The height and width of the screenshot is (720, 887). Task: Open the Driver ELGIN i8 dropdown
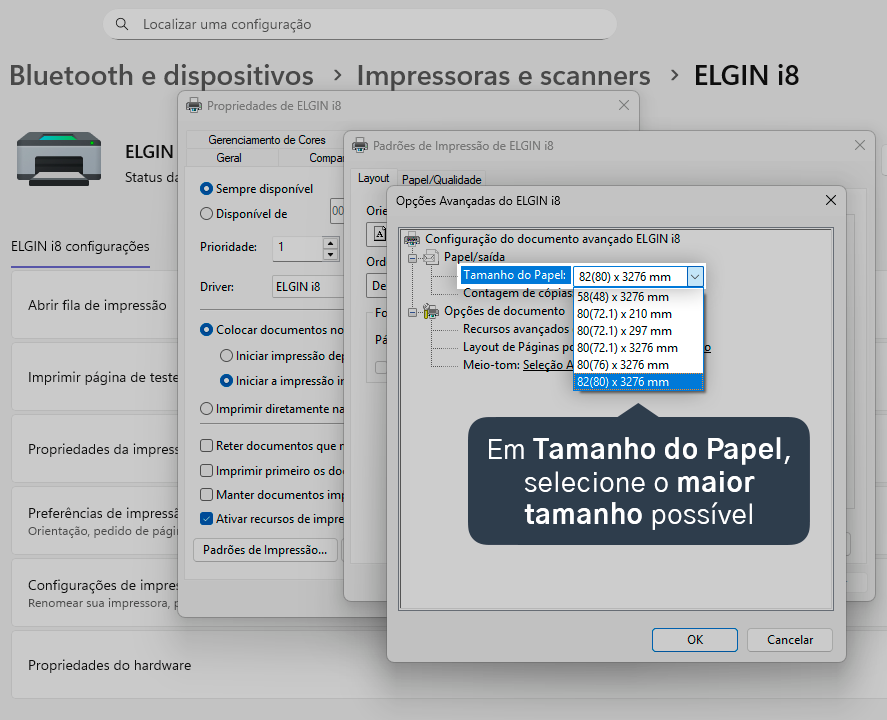point(308,287)
